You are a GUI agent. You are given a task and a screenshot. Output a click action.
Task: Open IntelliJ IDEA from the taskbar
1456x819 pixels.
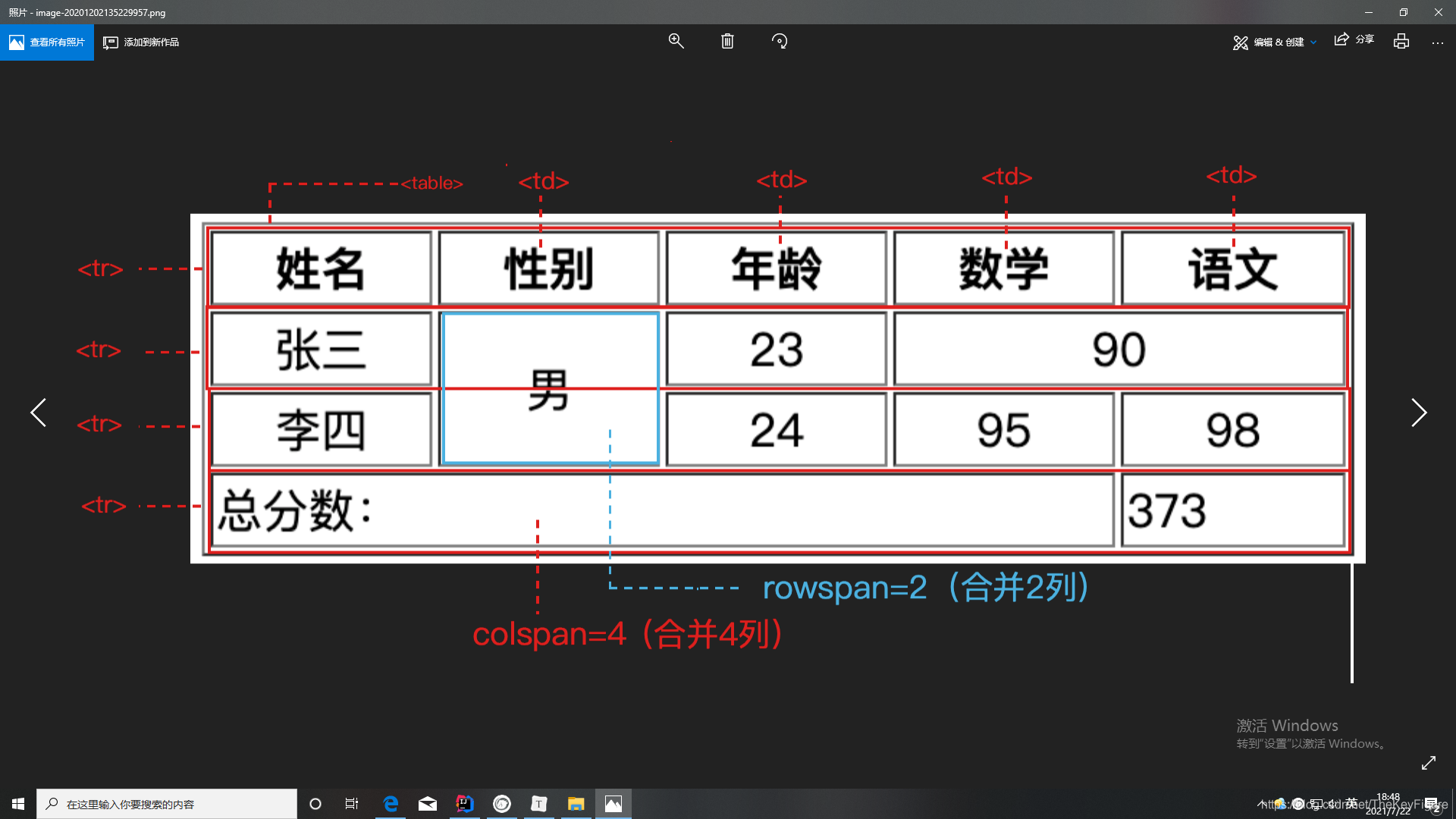pyautogui.click(x=465, y=804)
